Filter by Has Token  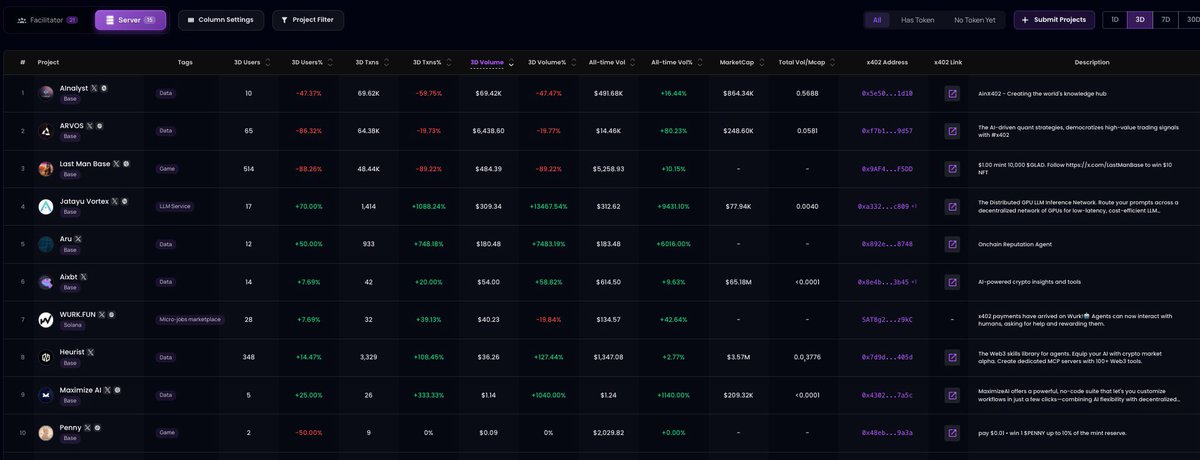click(917, 20)
